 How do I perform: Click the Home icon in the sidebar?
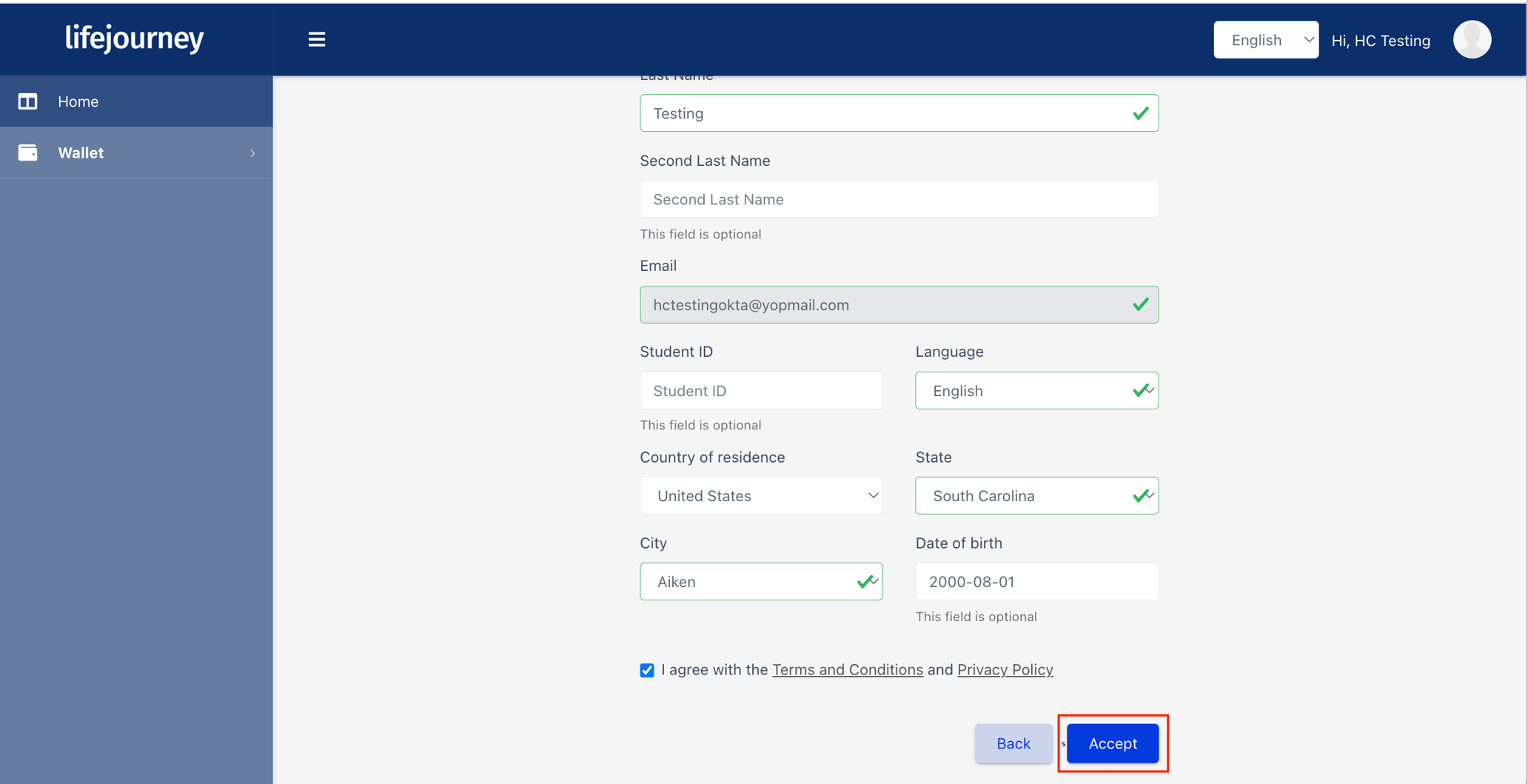(27, 101)
